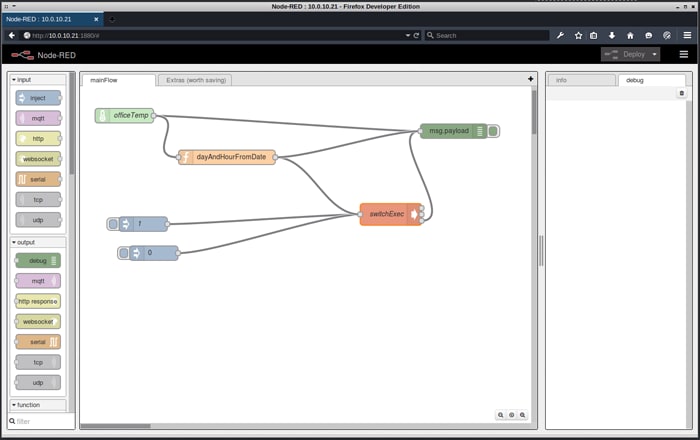This screenshot has height=440, width=700.
Task: Open the Firefox main menu
Action: tap(687, 35)
